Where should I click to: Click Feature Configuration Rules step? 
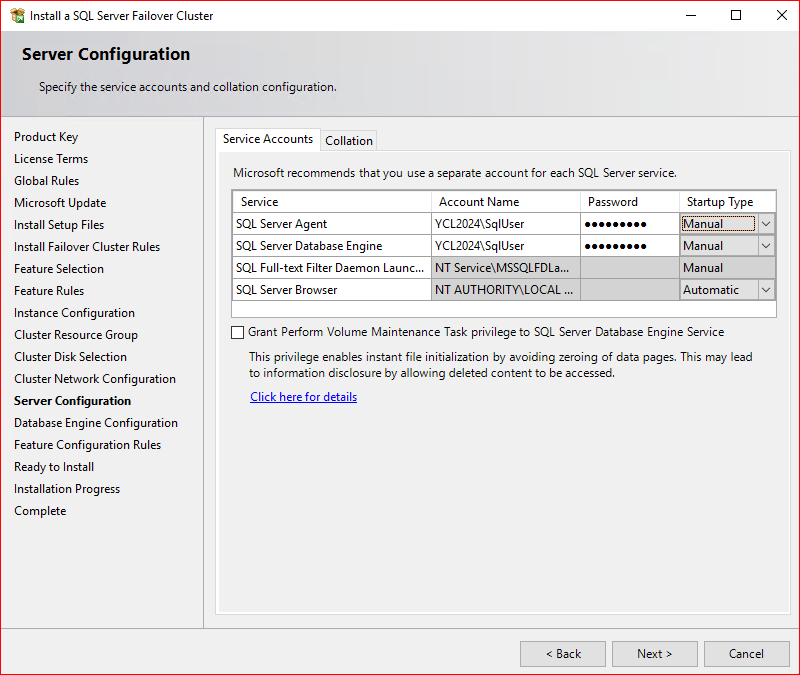coord(88,445)
